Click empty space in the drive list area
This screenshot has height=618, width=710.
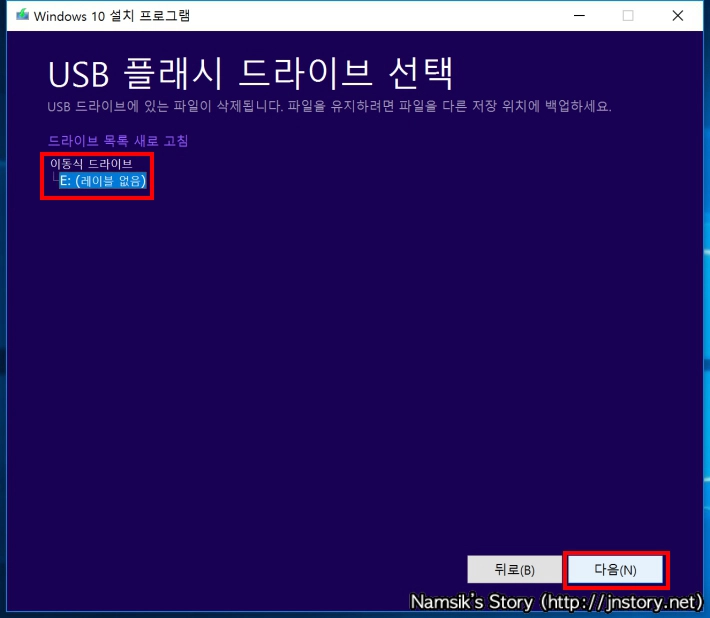pos(350,350)
